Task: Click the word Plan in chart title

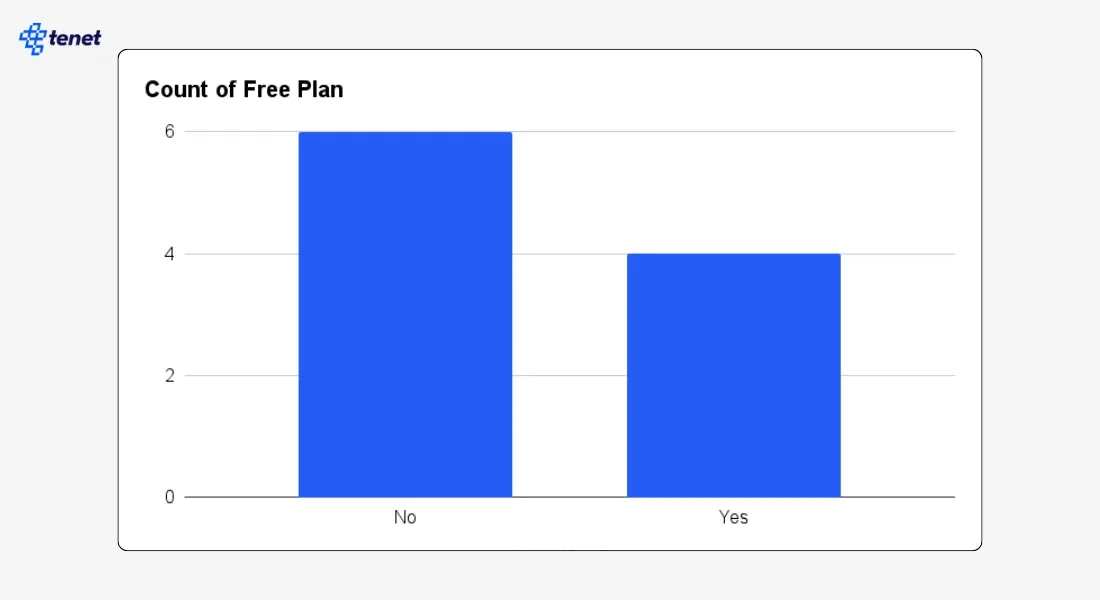Action: 320,90
